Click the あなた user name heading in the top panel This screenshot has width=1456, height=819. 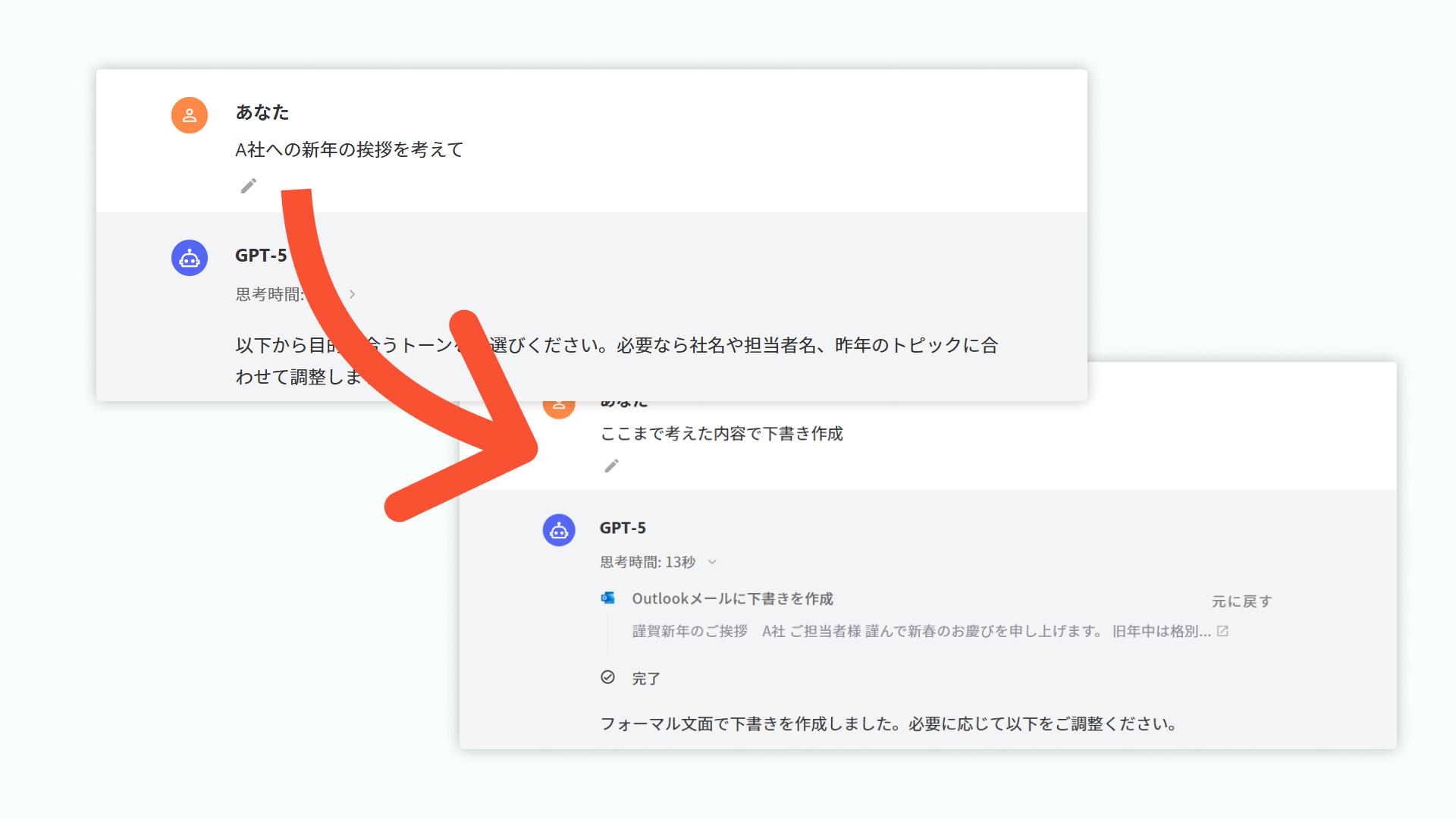coord(262,112)
